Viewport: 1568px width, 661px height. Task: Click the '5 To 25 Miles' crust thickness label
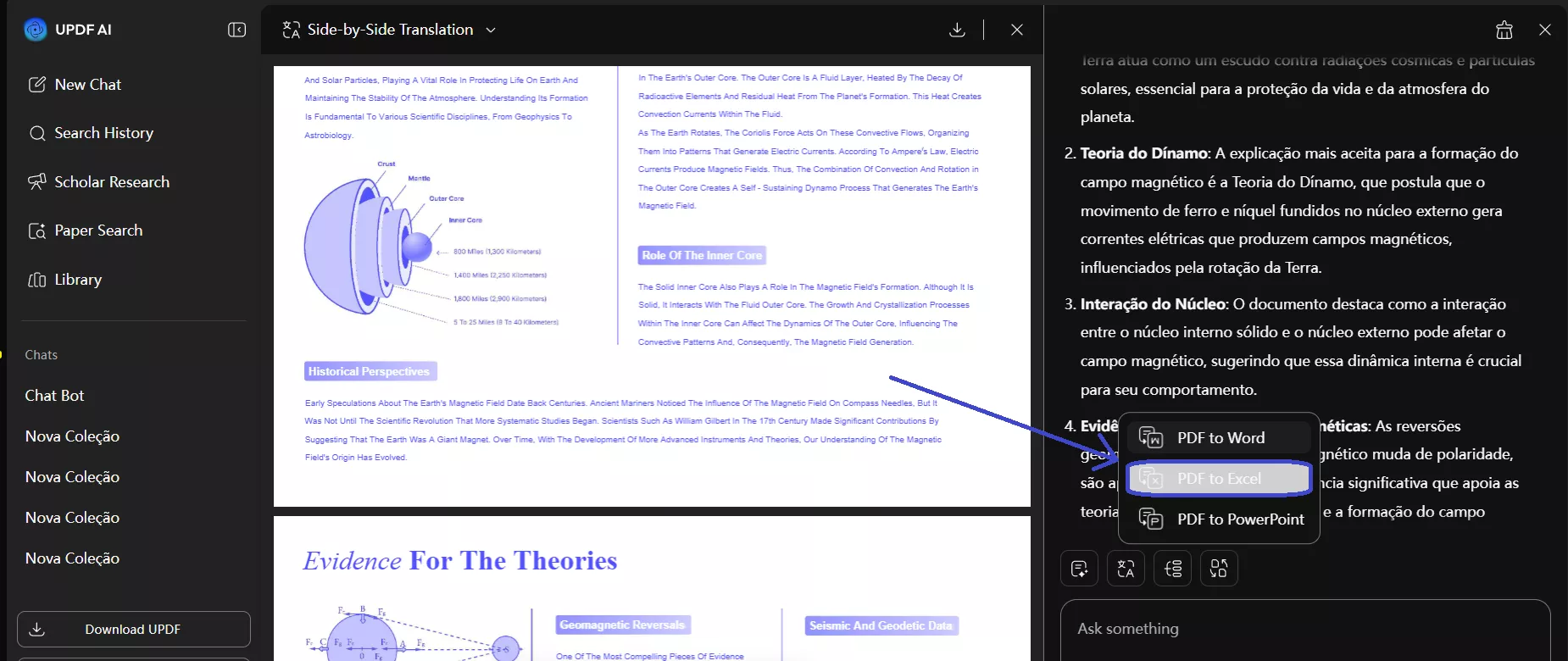(x=506, y=322)
